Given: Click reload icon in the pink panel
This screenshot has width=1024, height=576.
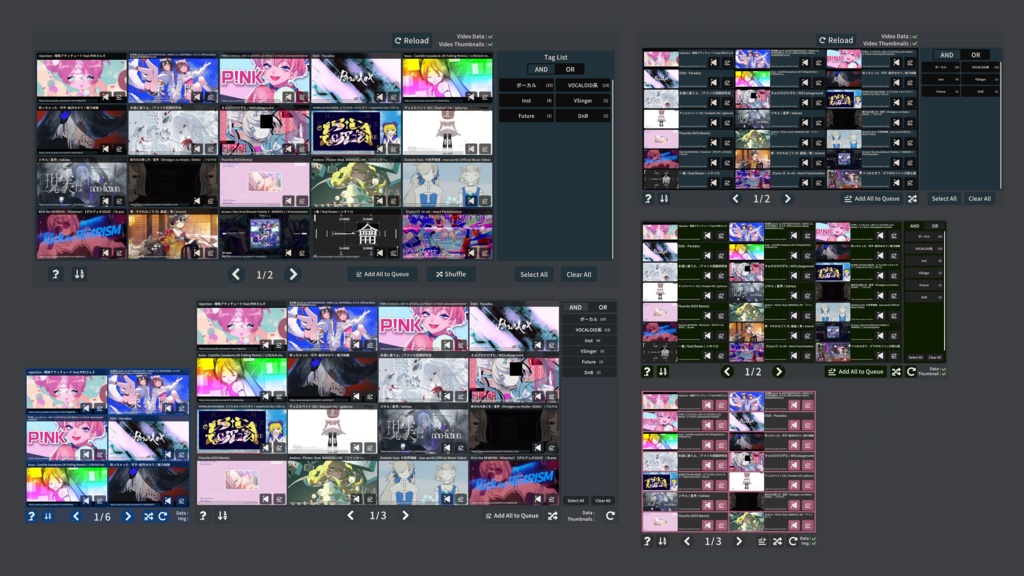Looking at the screenshot, I should [x=792, y=541].
